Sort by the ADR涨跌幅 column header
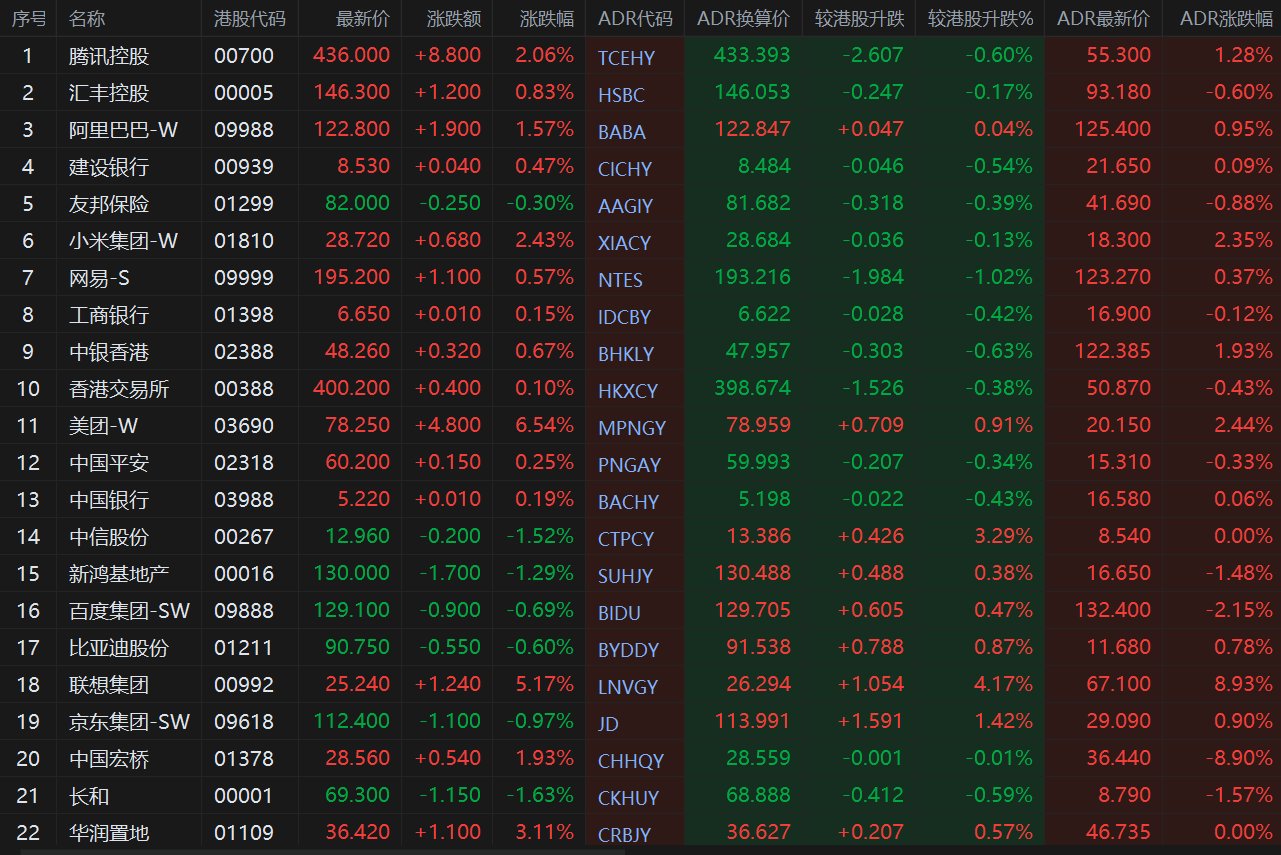 [1226, 19]
